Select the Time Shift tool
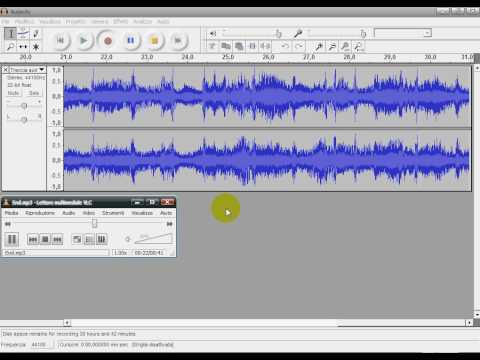The image size is (480, 360). point(23,46)
